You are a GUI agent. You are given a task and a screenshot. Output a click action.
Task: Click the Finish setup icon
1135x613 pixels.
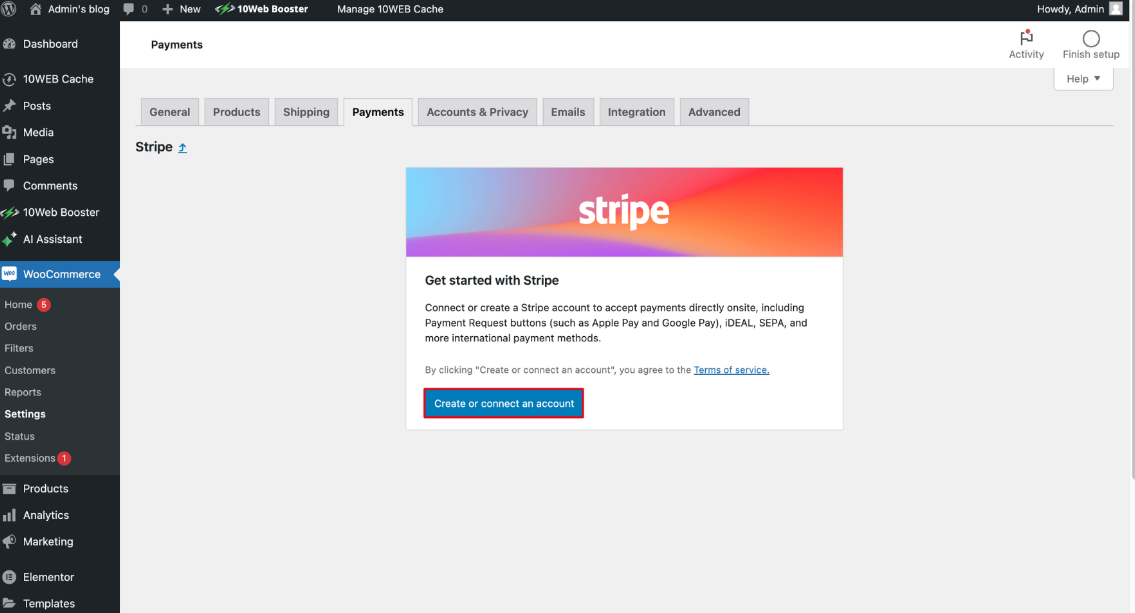coord(1089,38)
